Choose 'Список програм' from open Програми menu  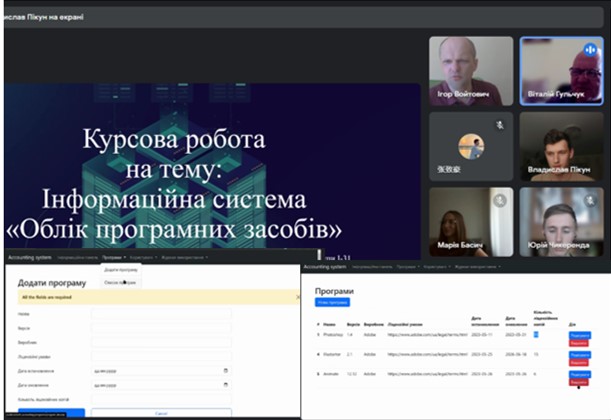(x=121, y=282)
